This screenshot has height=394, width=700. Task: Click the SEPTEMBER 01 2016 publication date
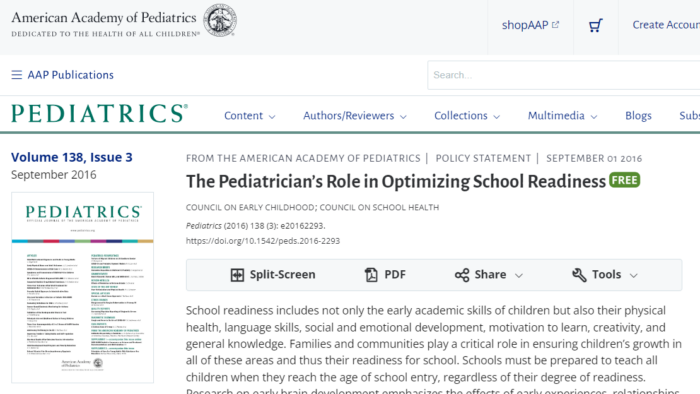pyautogui.click(x=594, y=158)
